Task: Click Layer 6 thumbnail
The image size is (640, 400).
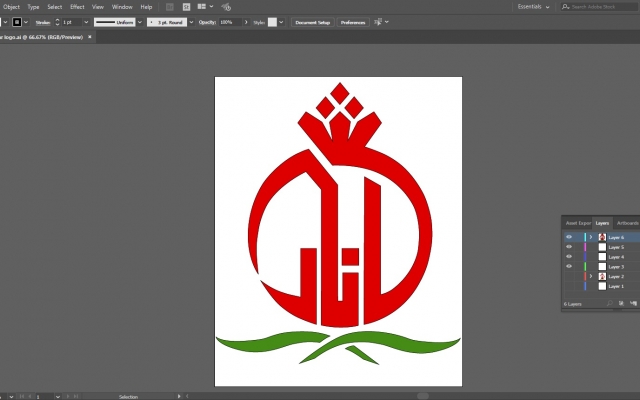Action: coord(602,237)
